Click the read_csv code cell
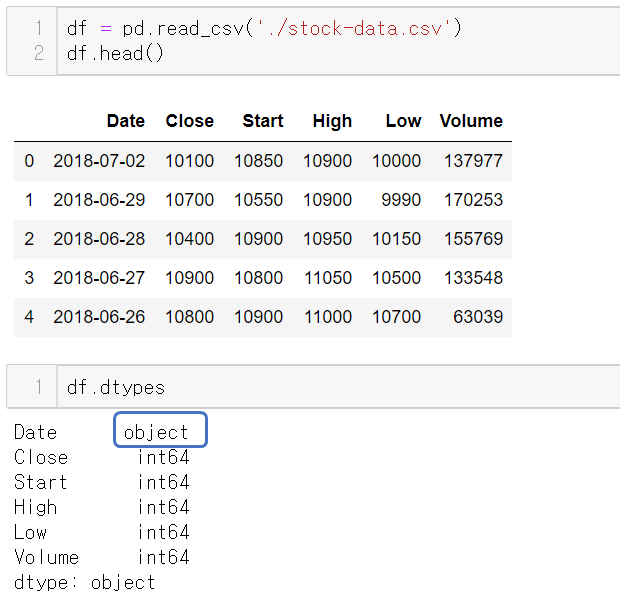The height and width of the screenshot is (615, 620). pos(338,41)
